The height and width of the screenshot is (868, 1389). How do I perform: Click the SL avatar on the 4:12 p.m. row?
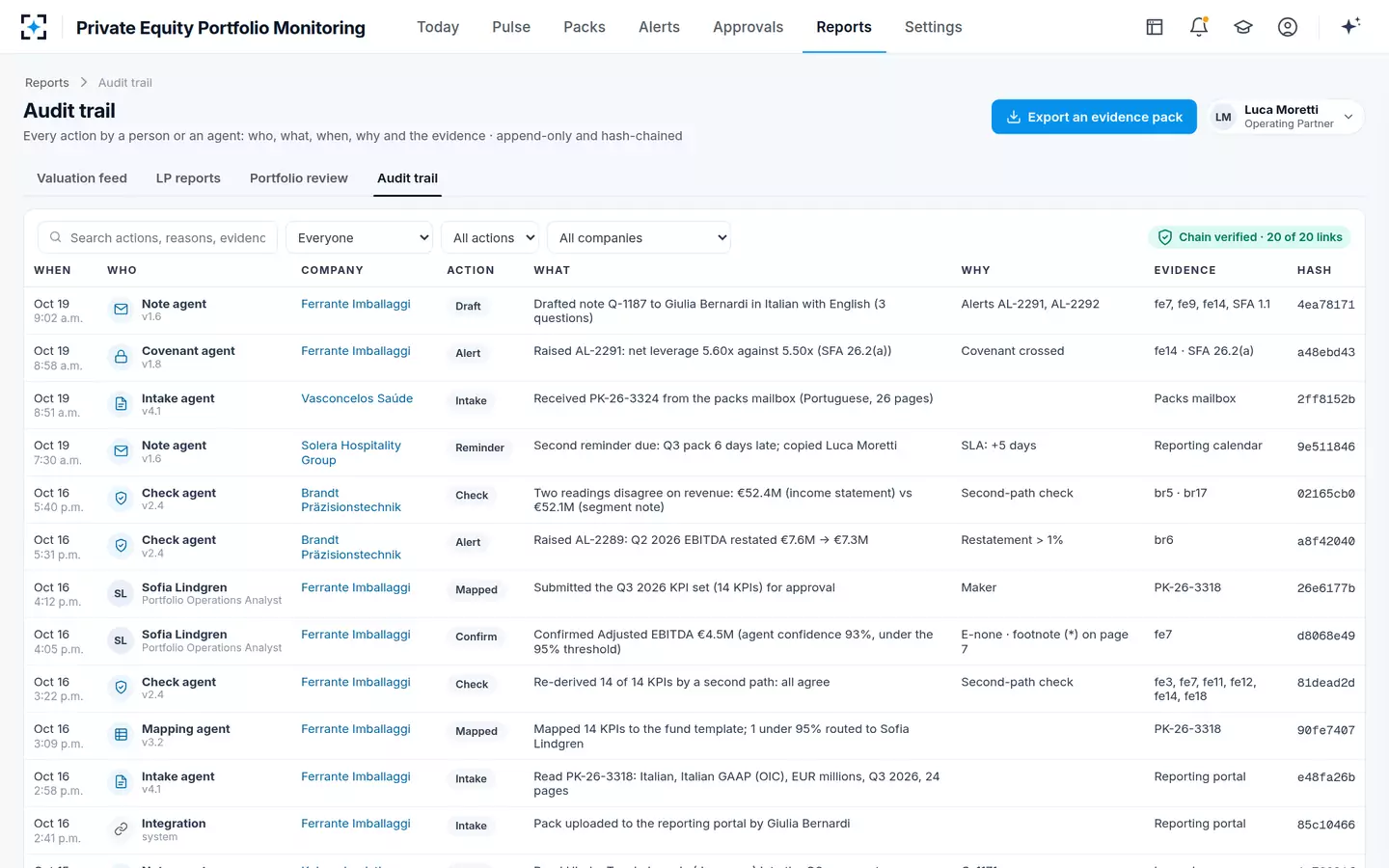(x=121, y=593)
